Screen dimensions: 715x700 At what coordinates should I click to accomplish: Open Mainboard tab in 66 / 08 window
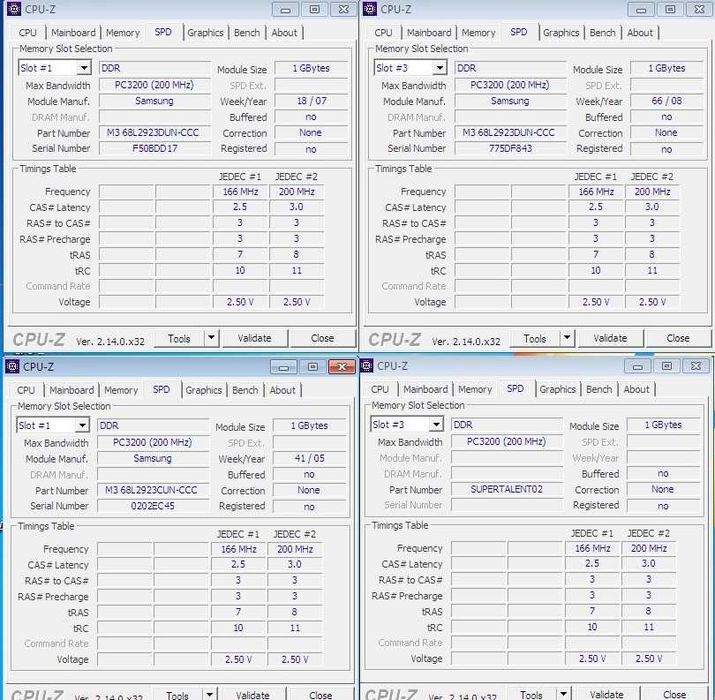pyautogui.click(x=429, y=33)
